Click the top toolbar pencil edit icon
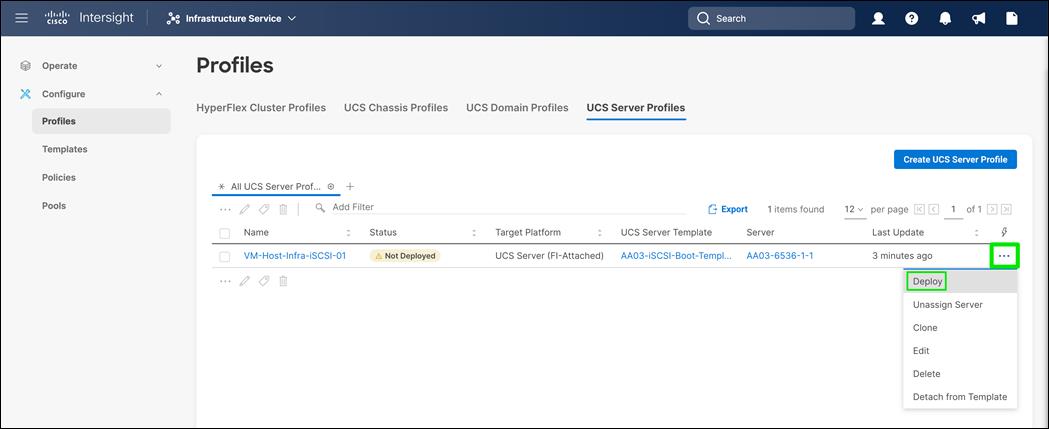1049x429 pixels. (x=245, y=209)
